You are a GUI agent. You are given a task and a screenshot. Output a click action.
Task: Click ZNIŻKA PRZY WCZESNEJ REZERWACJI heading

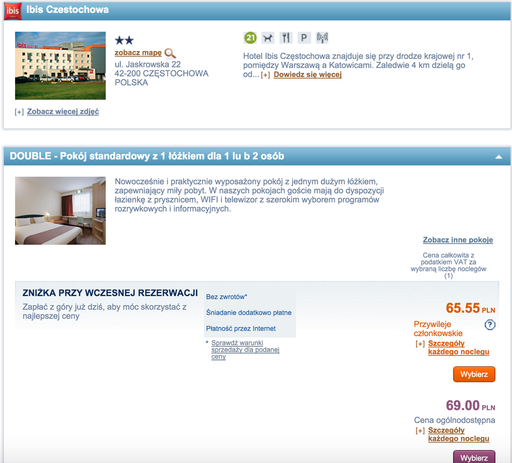tap(110, 293)
